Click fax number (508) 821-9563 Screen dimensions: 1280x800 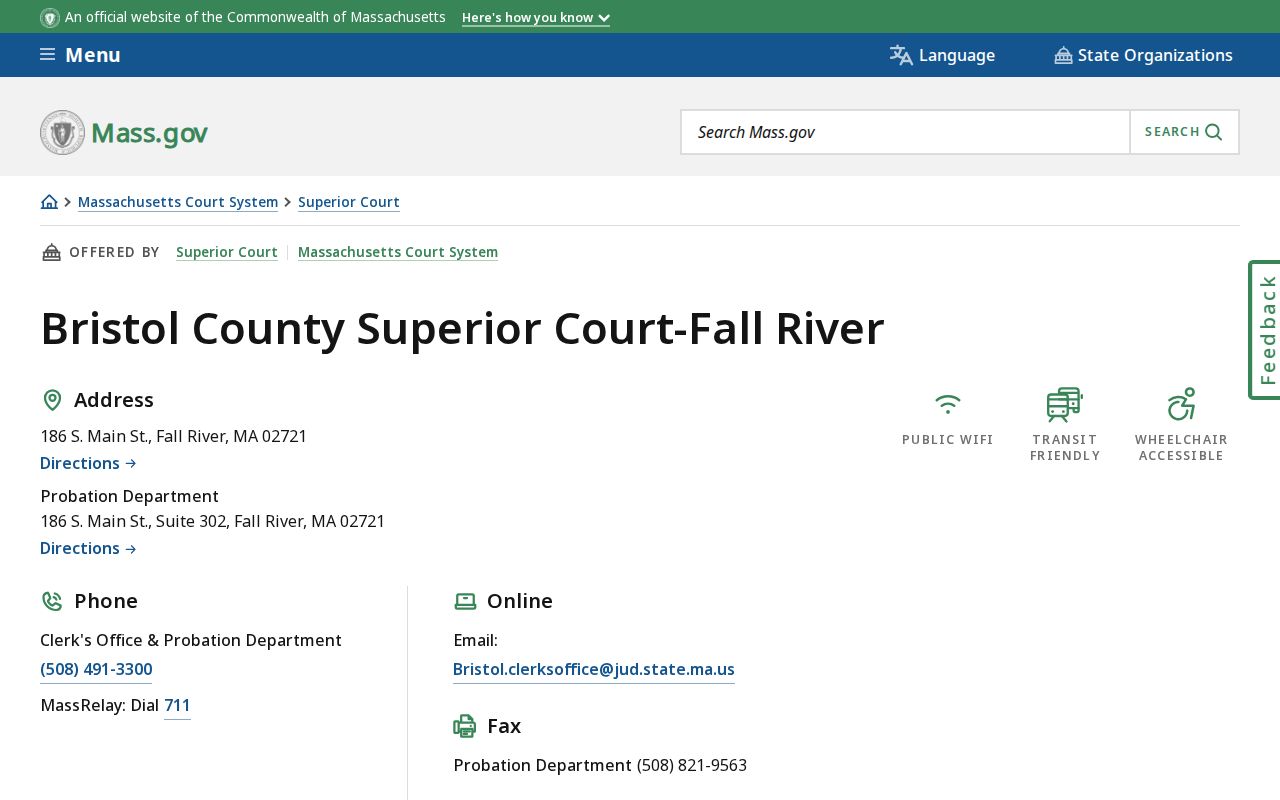click(692, 765)
